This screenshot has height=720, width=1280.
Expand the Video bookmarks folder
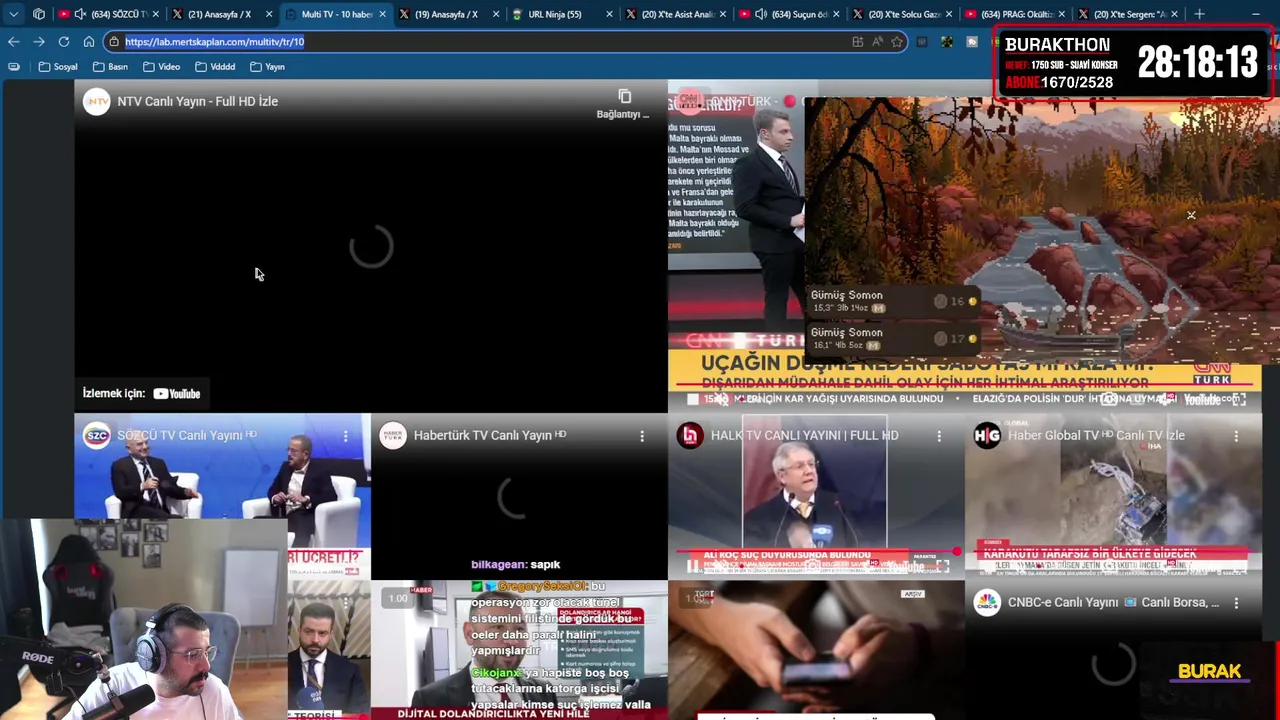coord(162,67)
